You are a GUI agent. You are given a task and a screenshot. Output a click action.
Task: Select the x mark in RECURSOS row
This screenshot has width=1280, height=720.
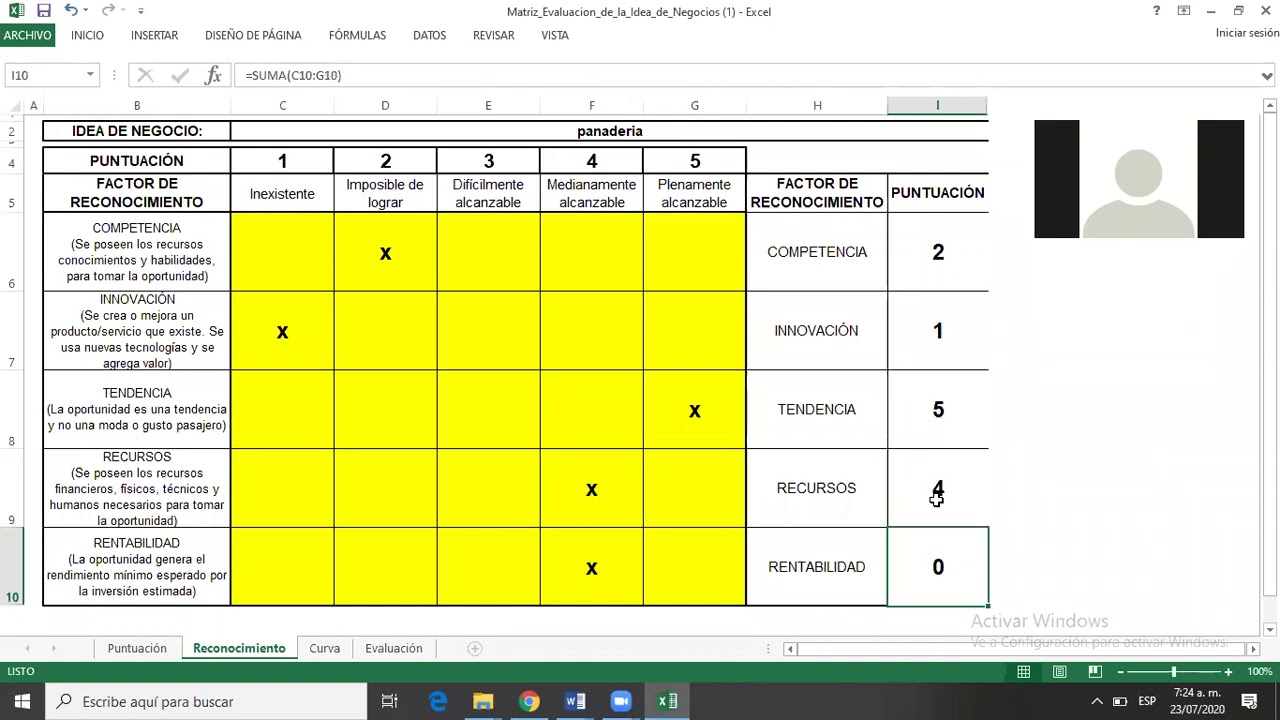[x=591, y=489]
